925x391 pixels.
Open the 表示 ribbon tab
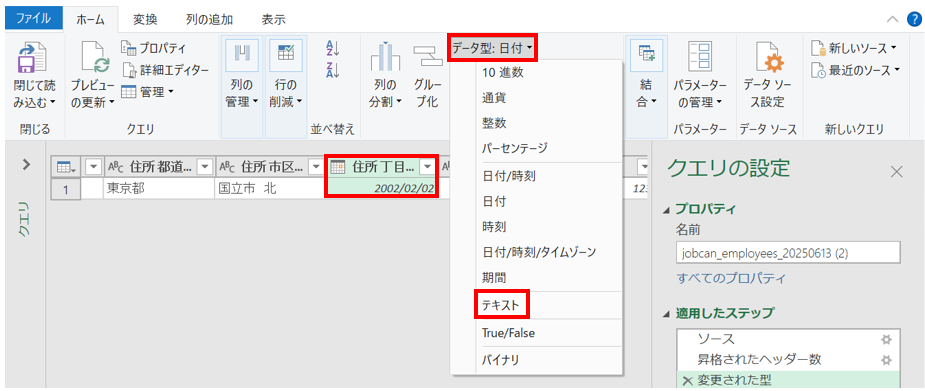pos(273,19)
